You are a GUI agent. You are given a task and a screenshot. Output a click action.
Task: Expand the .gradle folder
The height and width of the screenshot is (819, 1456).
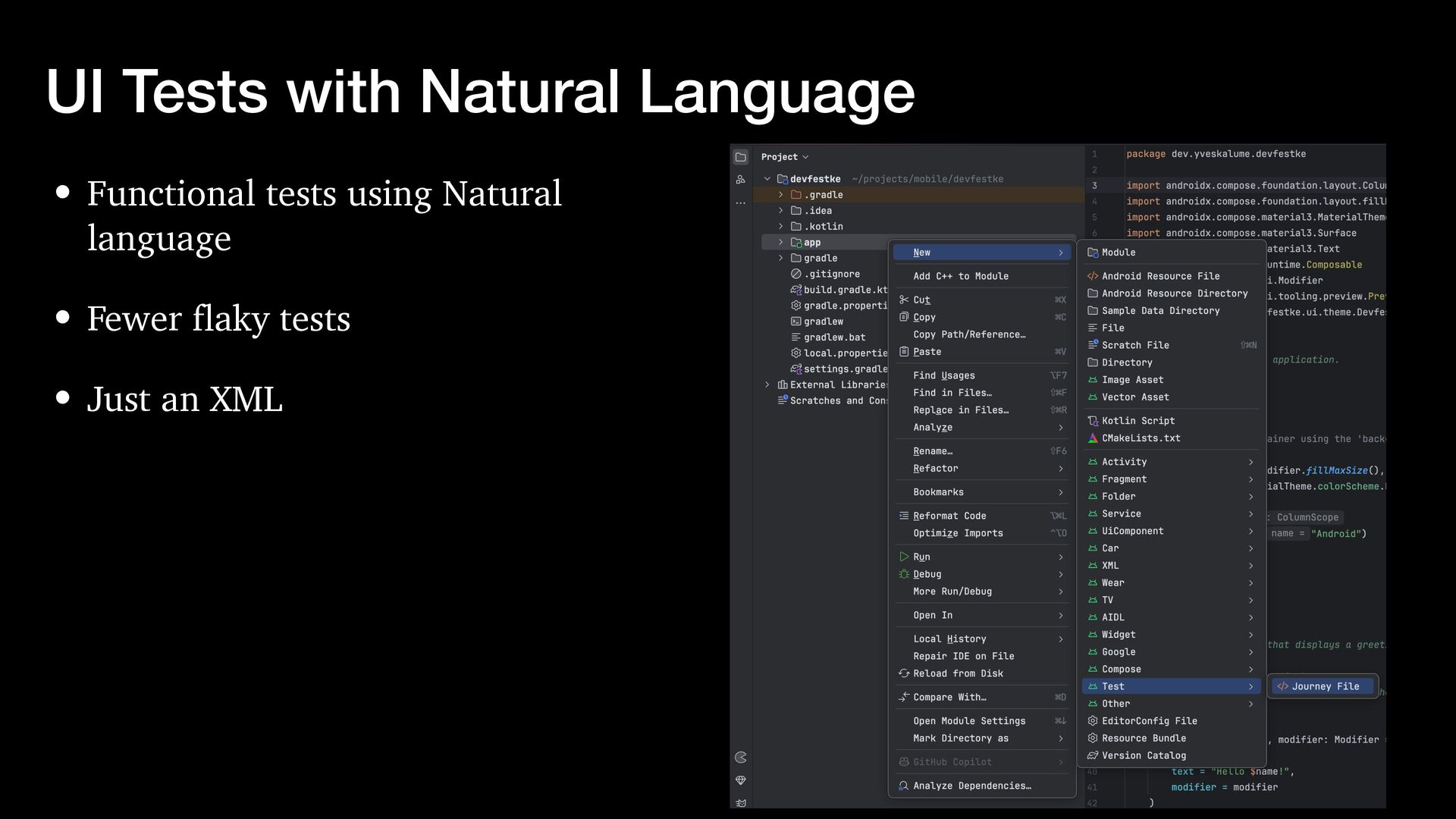[x=780, y=195]
